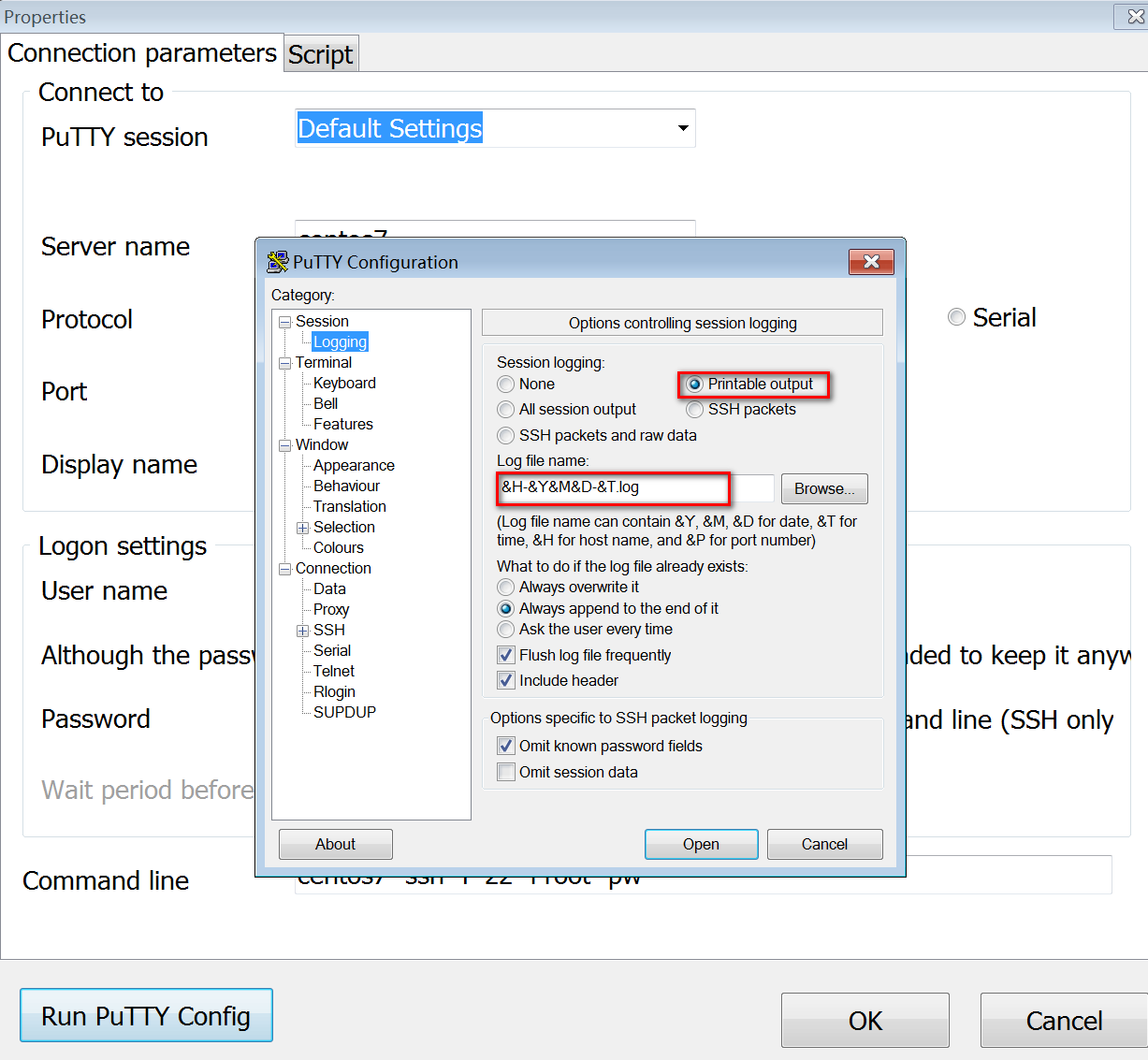1148x1060 pixels.
Task: Collapse the Session tree node
Action: pyautogui.click(x=284, y=322)
